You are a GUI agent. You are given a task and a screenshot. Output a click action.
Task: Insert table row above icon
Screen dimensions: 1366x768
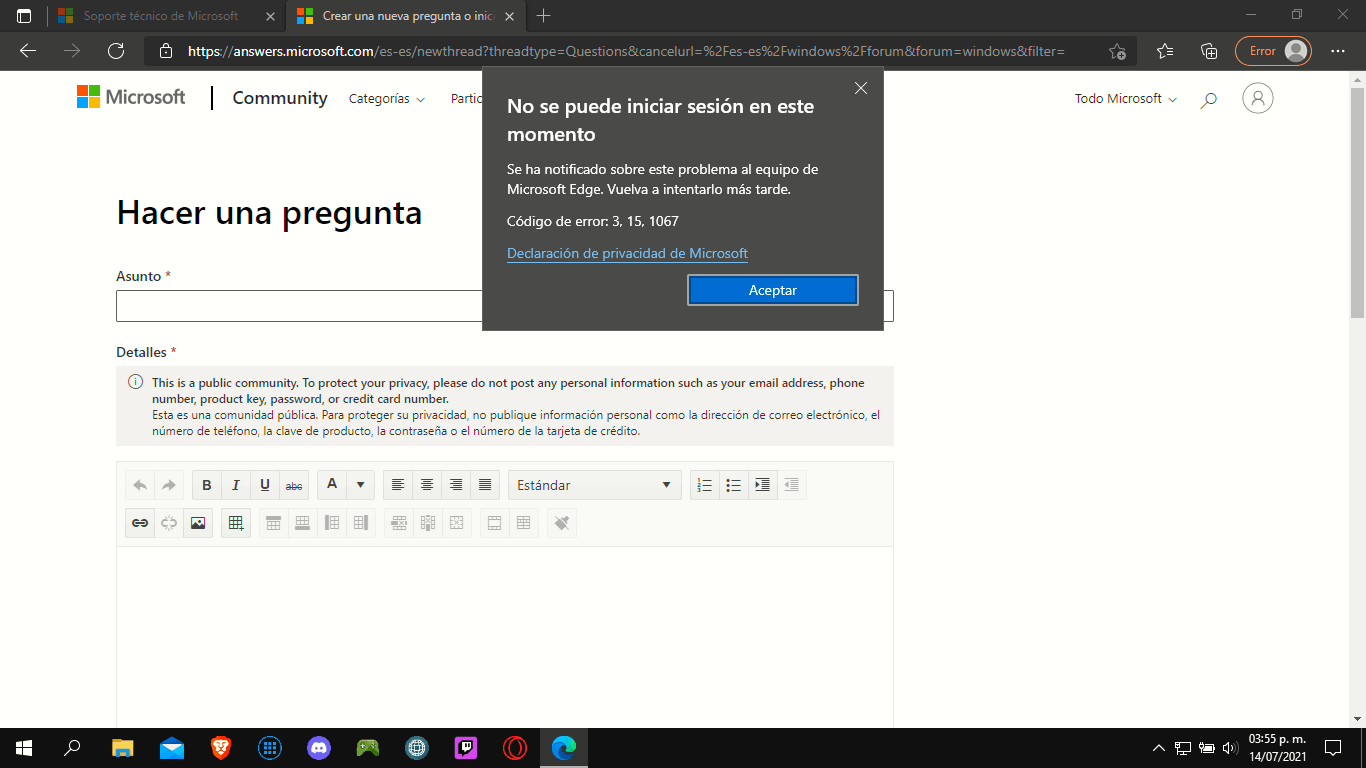(x=274, y=523)
